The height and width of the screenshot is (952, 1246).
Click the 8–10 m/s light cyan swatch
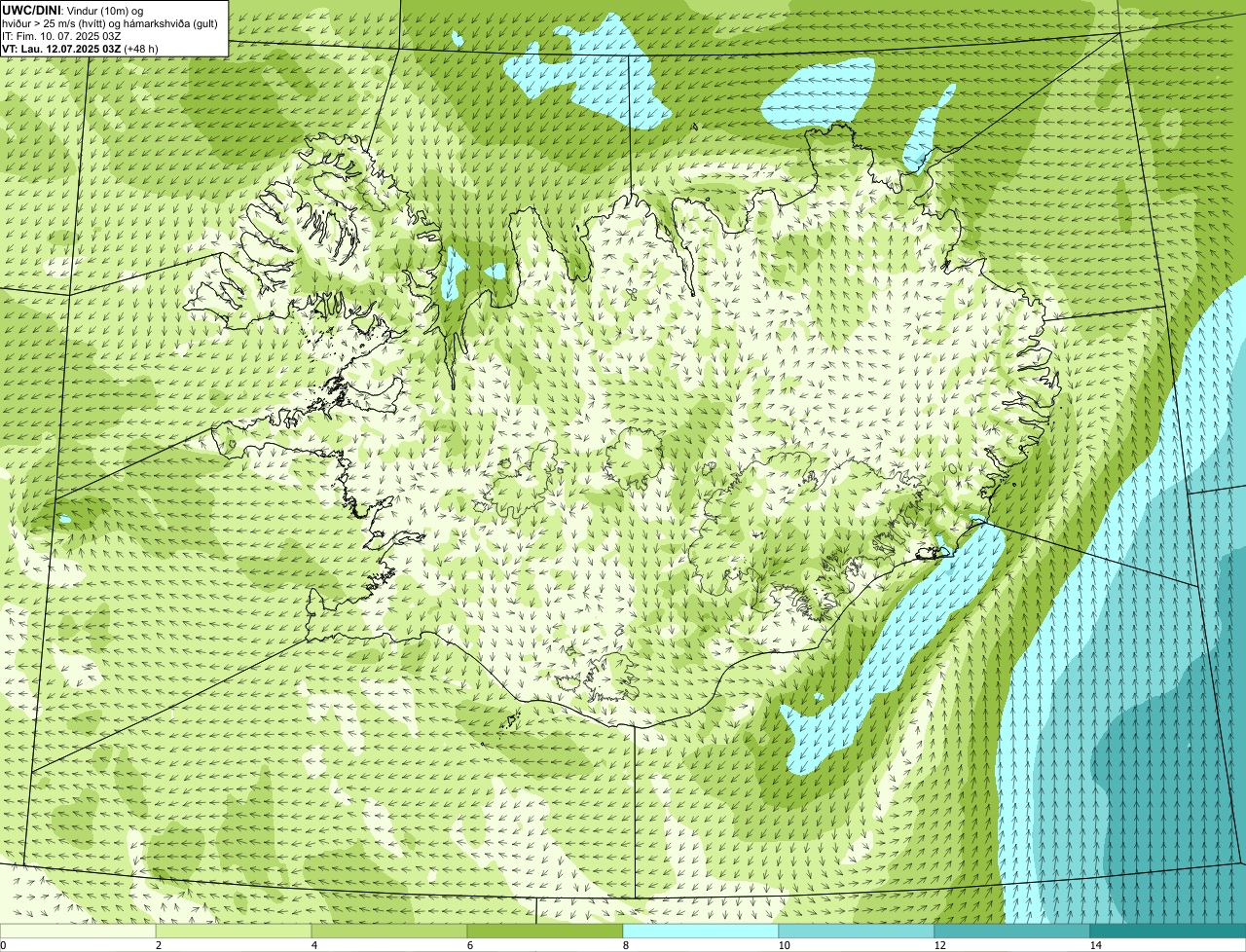pyautogui.click(x=701, y=931)
